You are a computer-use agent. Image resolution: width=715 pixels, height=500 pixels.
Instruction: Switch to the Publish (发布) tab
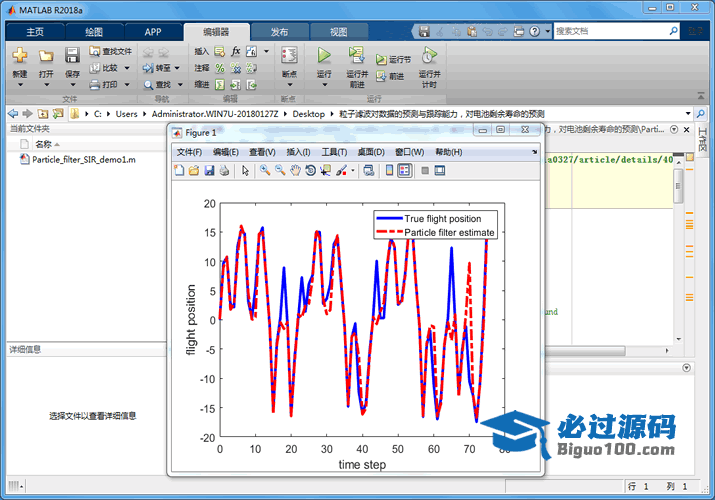click(x=280, y=32)
